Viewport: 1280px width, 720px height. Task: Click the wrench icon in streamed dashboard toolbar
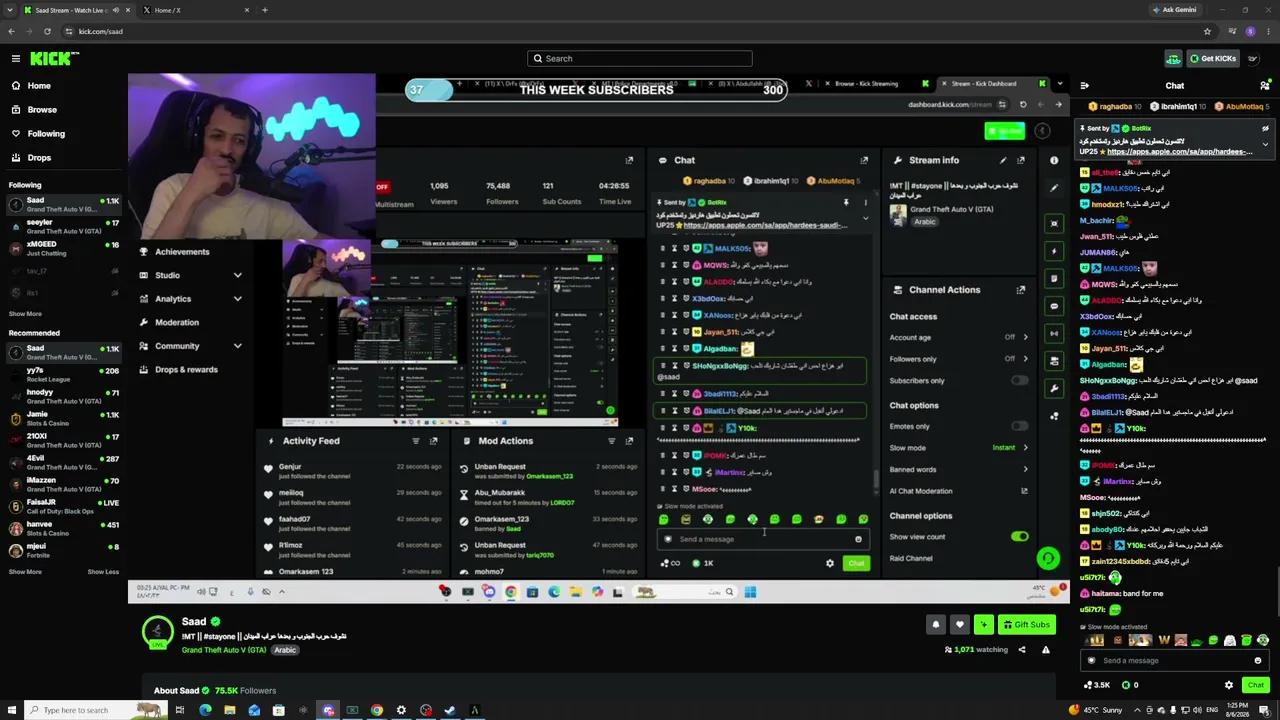pos(1054,389)
